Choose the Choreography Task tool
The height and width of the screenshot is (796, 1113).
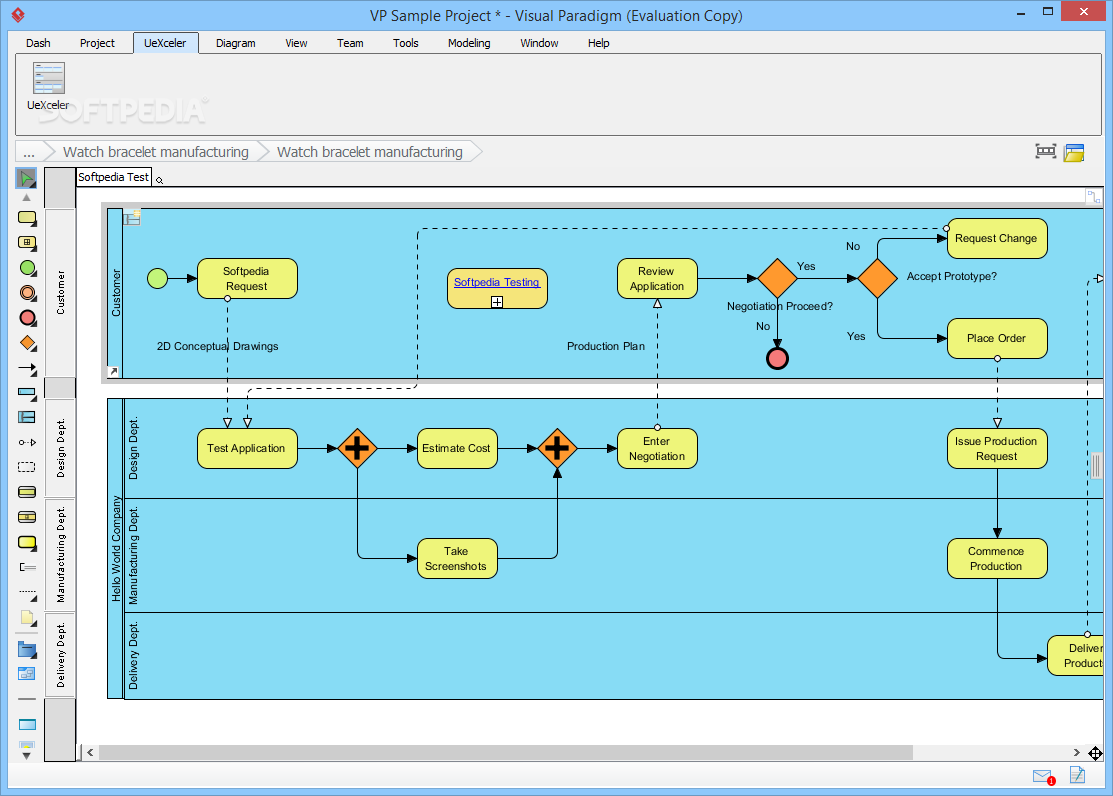pyautogui.click(x=27, y=517)
